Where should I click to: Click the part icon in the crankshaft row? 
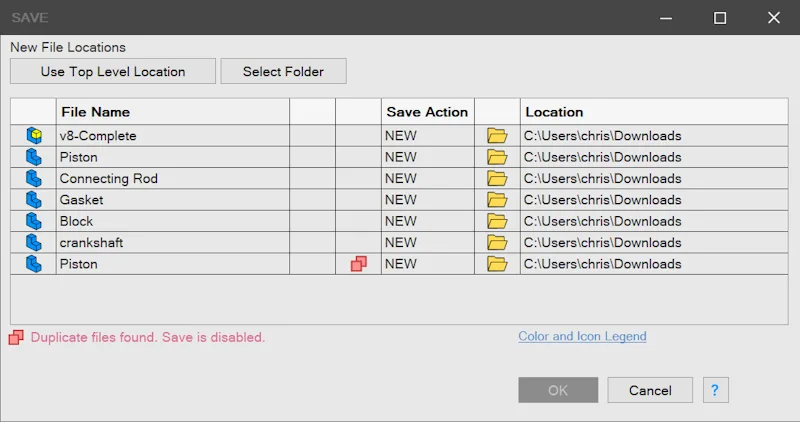[x=34, y=243]
